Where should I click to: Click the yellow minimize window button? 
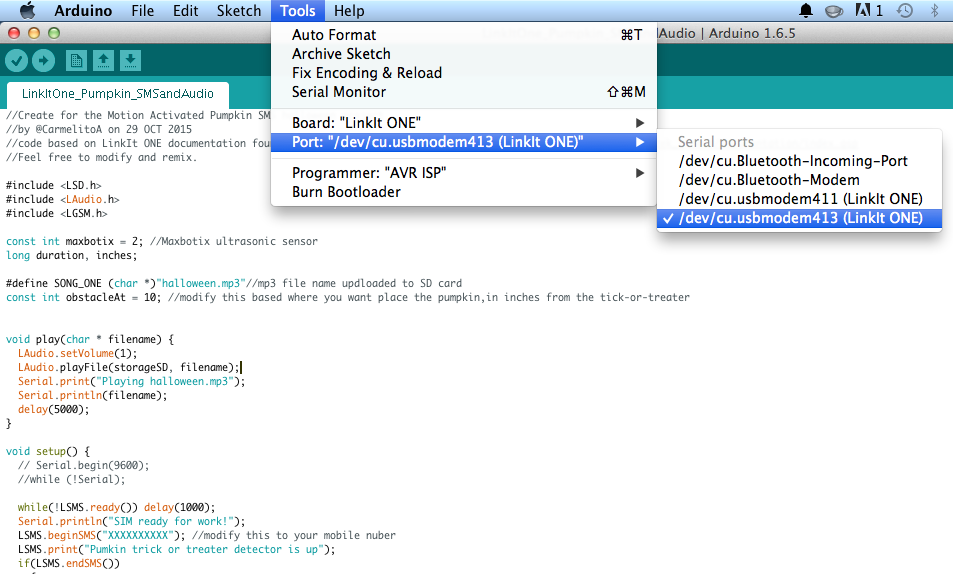[34, 33]
